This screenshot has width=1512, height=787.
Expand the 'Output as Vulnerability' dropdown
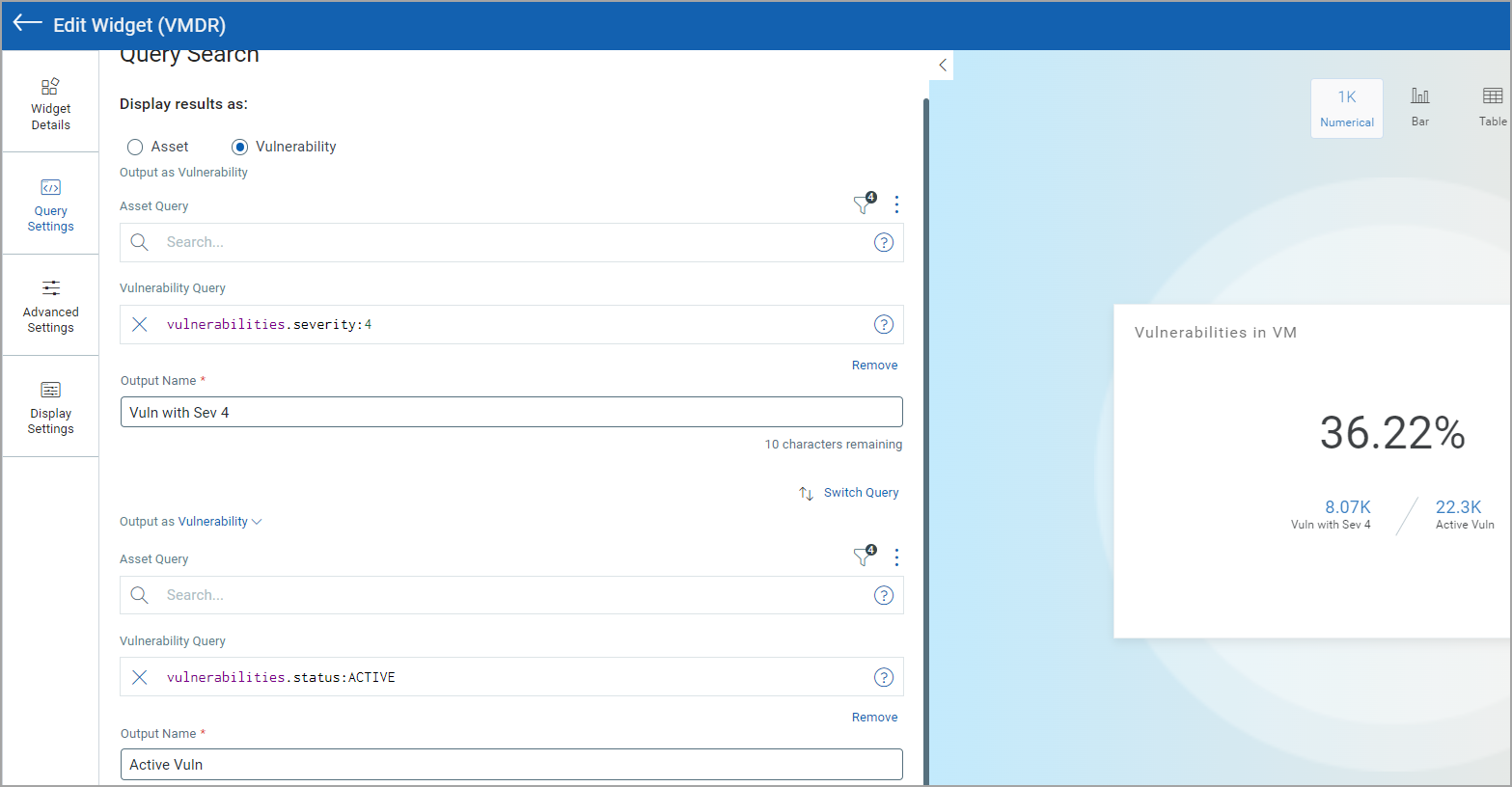coord(220,522)
